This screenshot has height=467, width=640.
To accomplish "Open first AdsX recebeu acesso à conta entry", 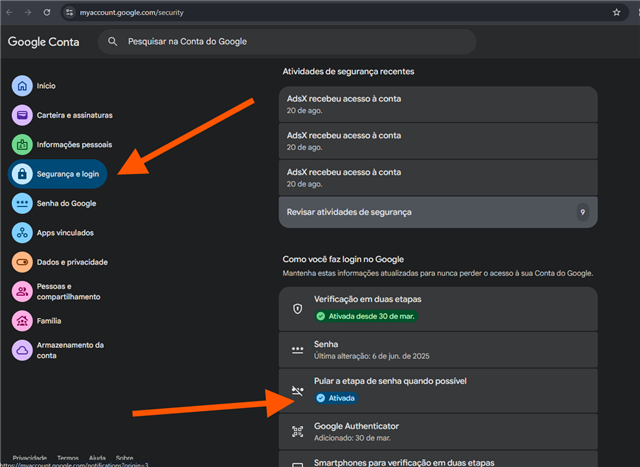I will pos(438,104).
